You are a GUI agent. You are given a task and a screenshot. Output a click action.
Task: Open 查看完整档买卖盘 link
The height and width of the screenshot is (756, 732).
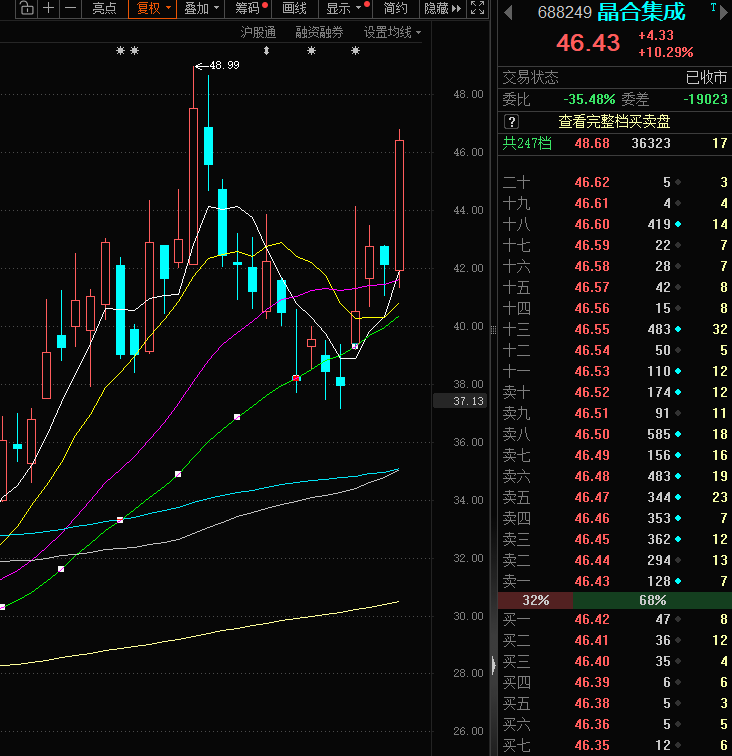pyautogui.click(x=614, y=122)
